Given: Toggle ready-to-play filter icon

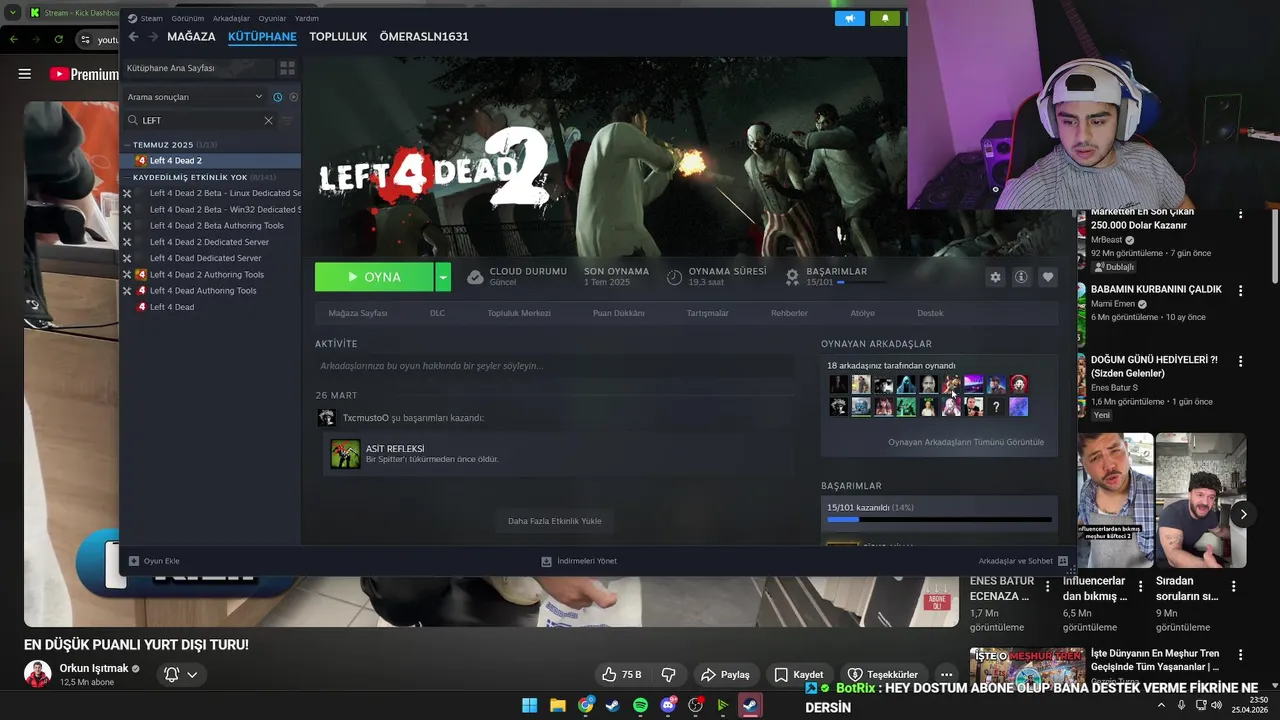Looking at the screenshot, I should [293, 97].
